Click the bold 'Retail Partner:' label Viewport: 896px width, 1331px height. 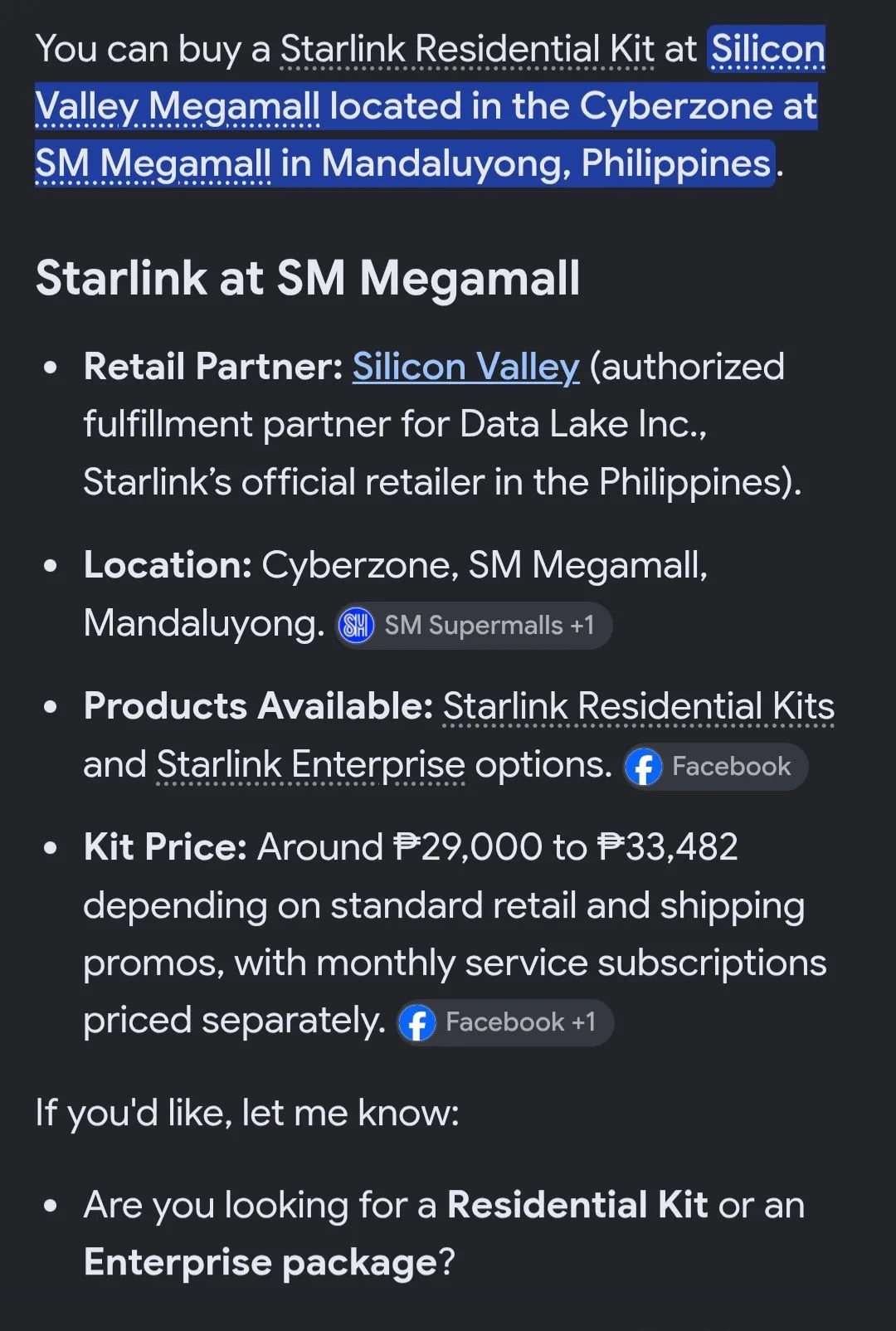click(213, 367)
